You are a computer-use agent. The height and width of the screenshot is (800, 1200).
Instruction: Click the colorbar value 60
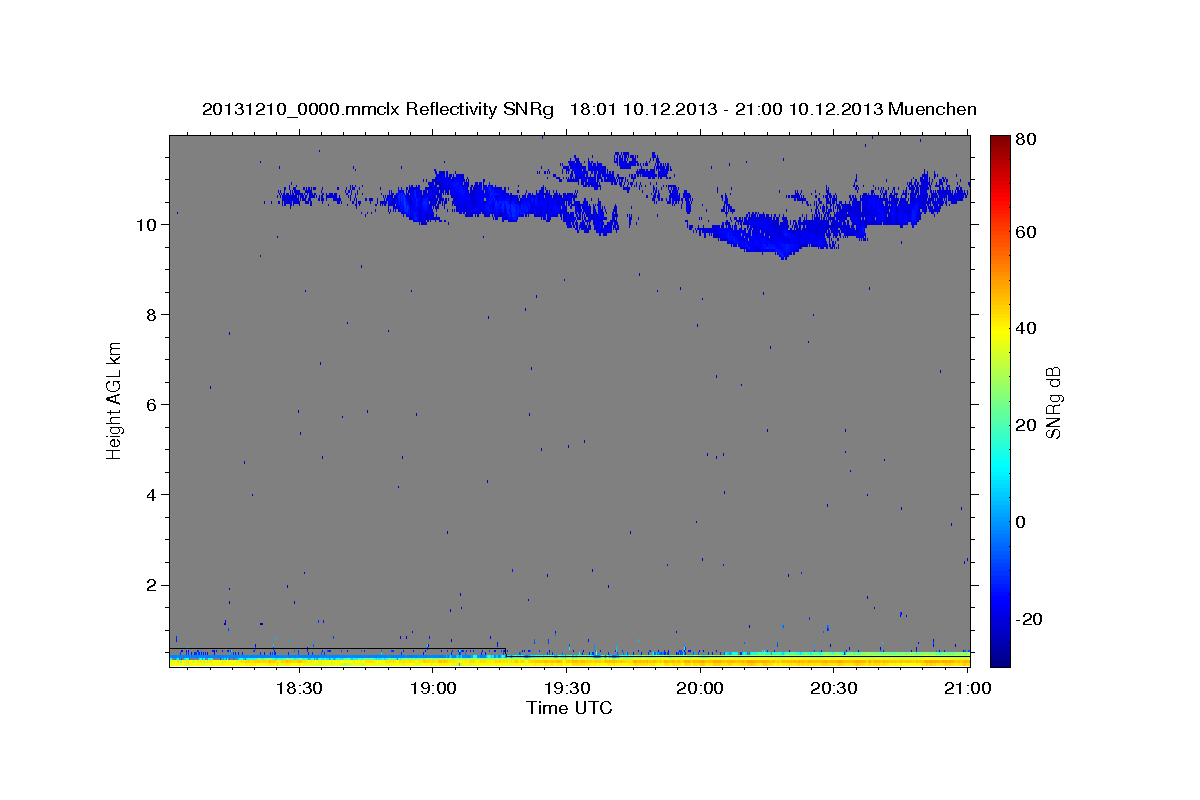pos(1028,232)
